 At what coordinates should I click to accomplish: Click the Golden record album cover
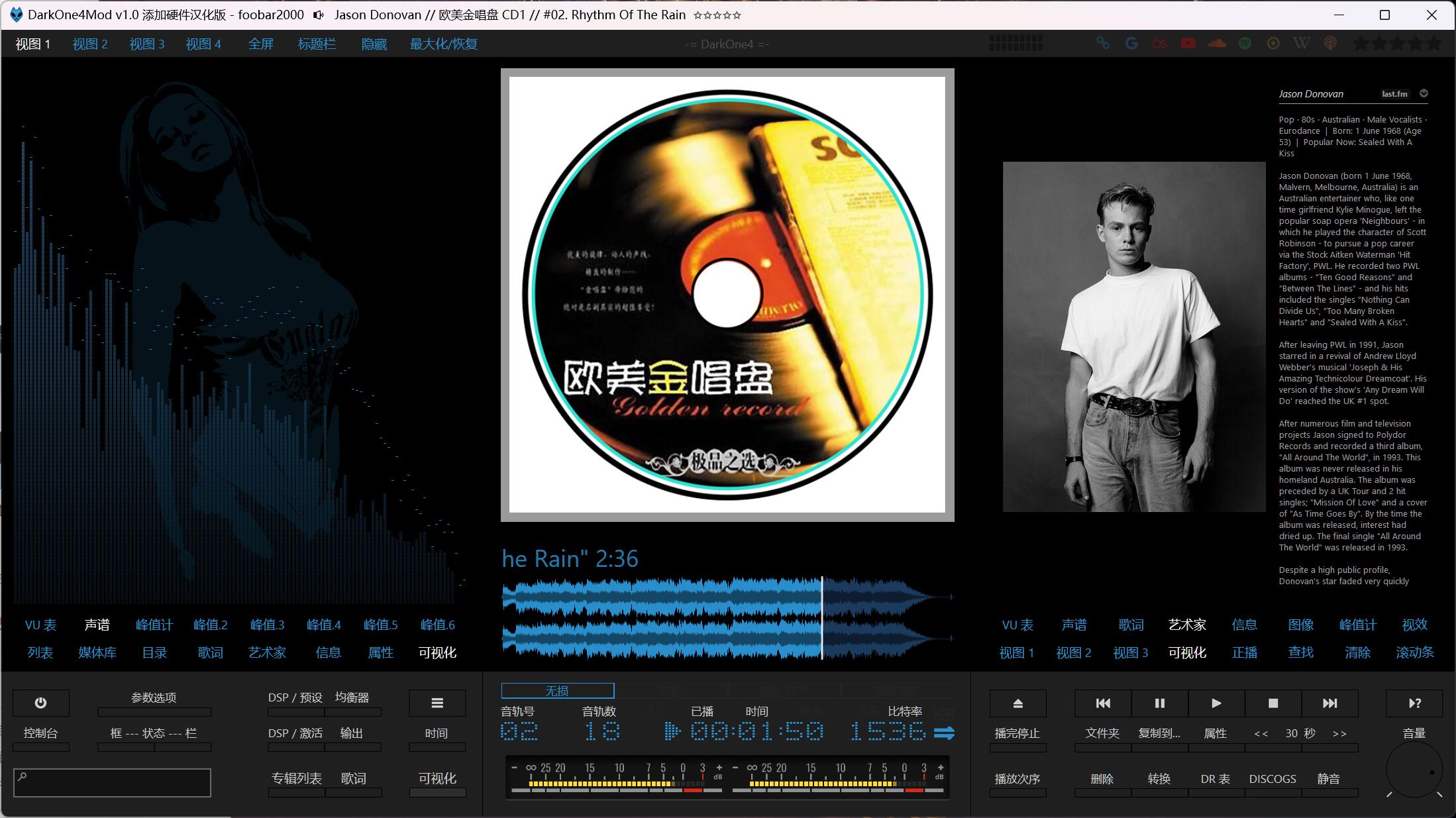(727, 295)
